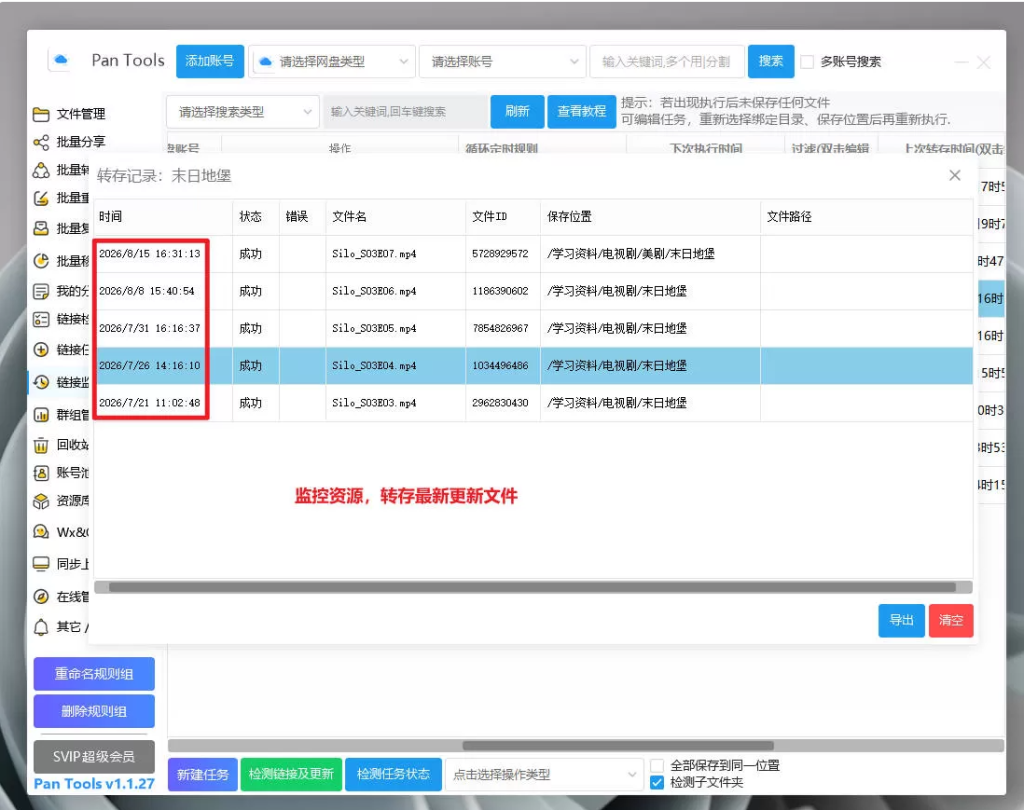Enable 全部保存到同一位置 checkbox
This screenshot has height=810, width=1024.
coord(658,765)
